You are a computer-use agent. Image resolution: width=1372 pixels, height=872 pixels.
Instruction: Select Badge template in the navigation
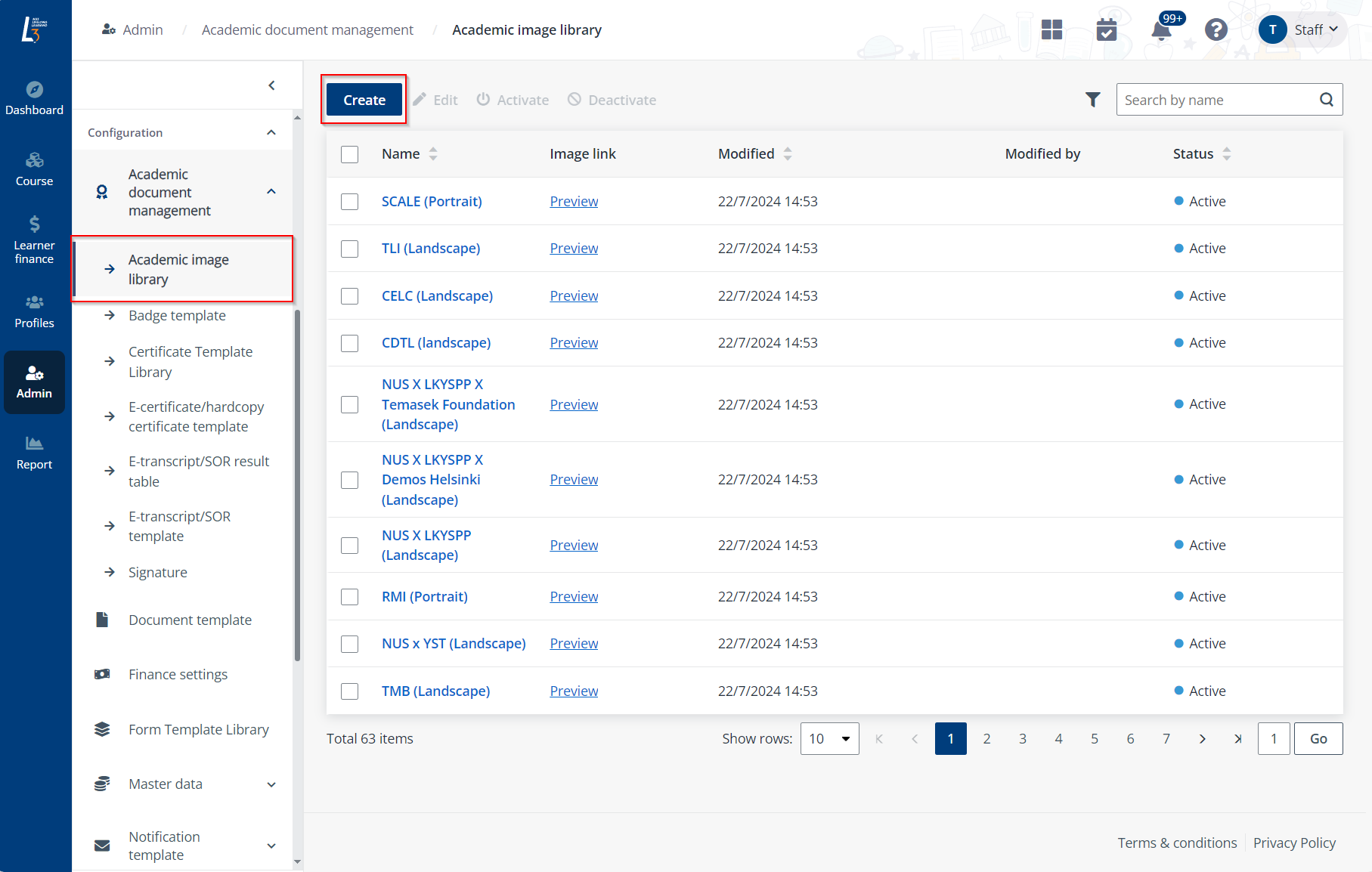point(177,315)
